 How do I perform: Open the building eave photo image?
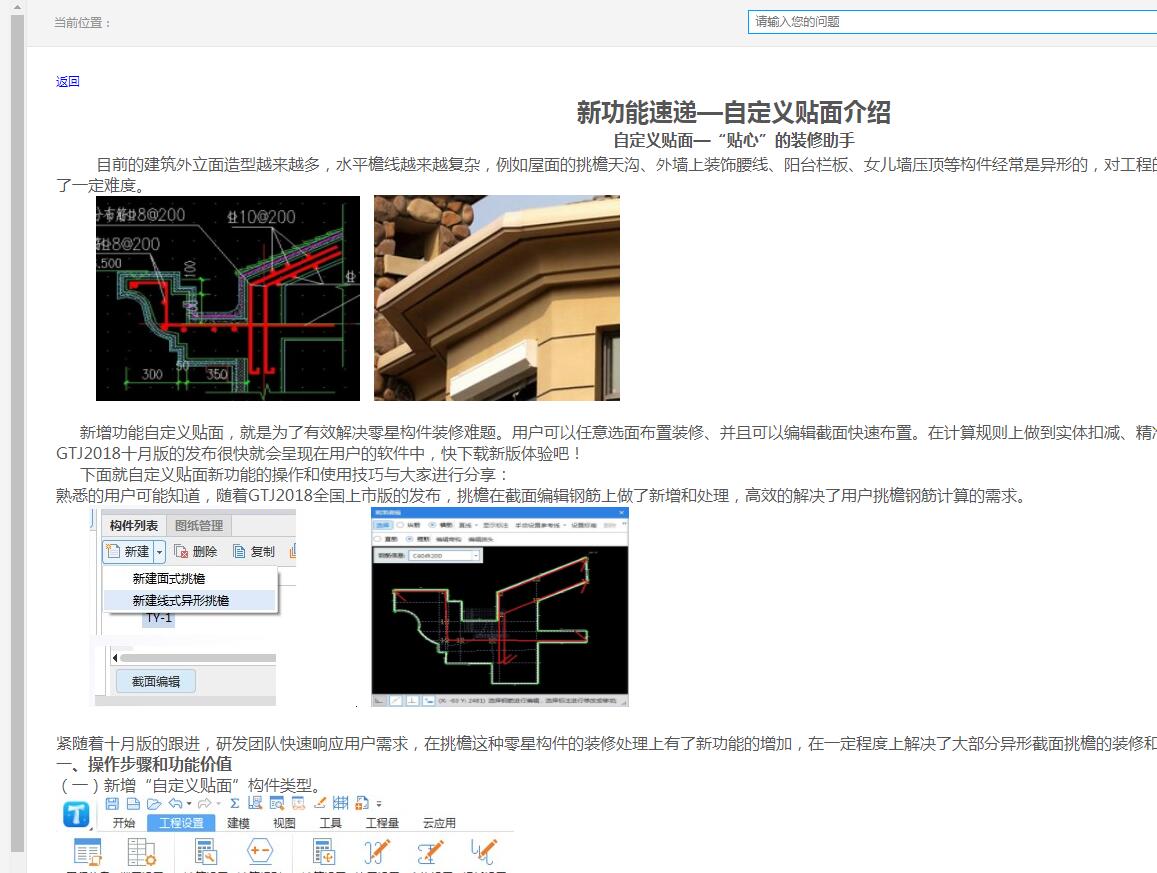pos(497,298)
